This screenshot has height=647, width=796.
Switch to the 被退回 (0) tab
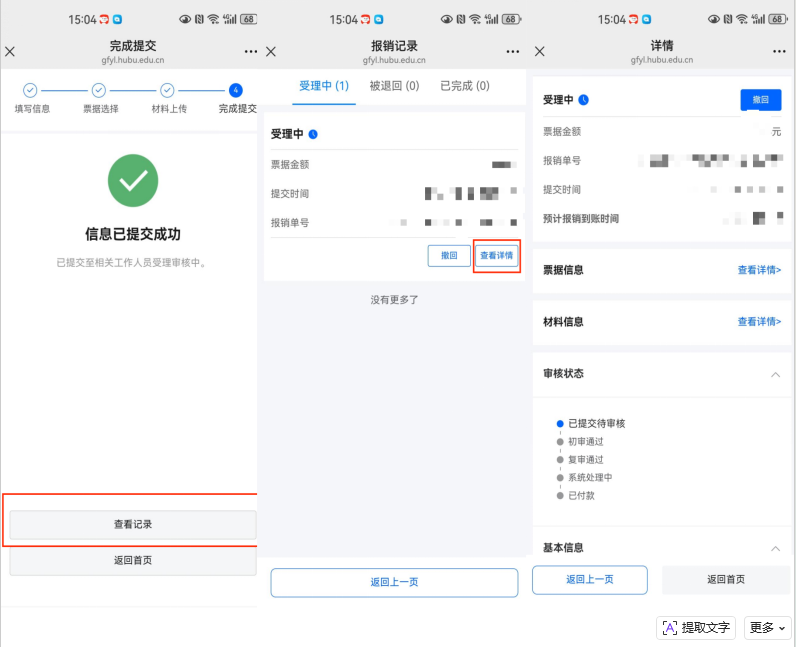(394, 86)
